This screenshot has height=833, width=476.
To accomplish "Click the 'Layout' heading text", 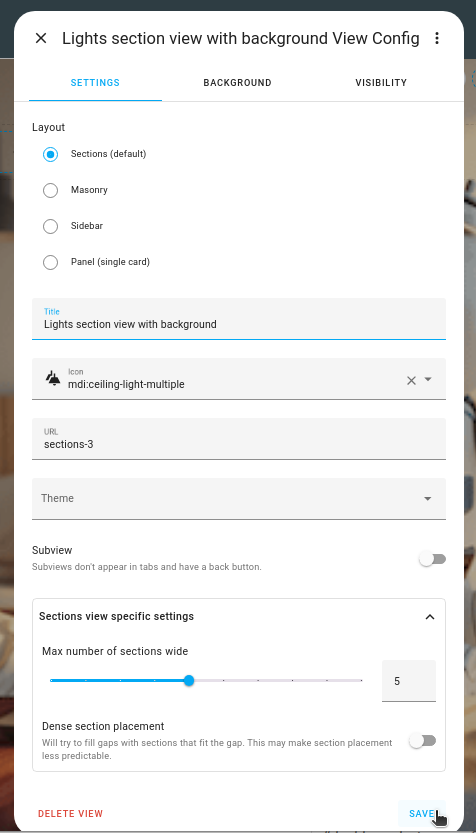I will (48, 128).
